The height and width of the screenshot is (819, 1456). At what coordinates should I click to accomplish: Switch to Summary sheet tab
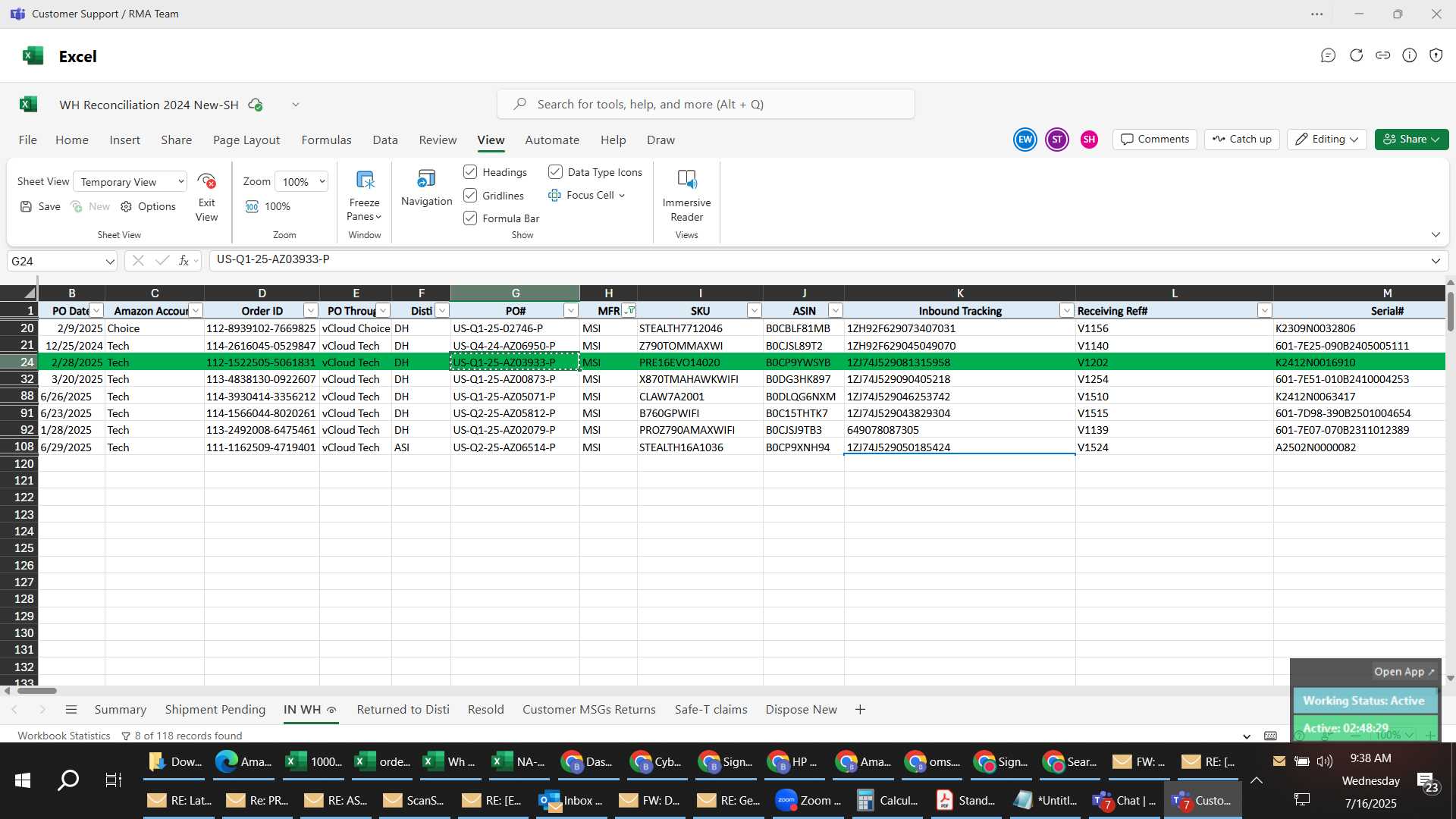[121, 710]
